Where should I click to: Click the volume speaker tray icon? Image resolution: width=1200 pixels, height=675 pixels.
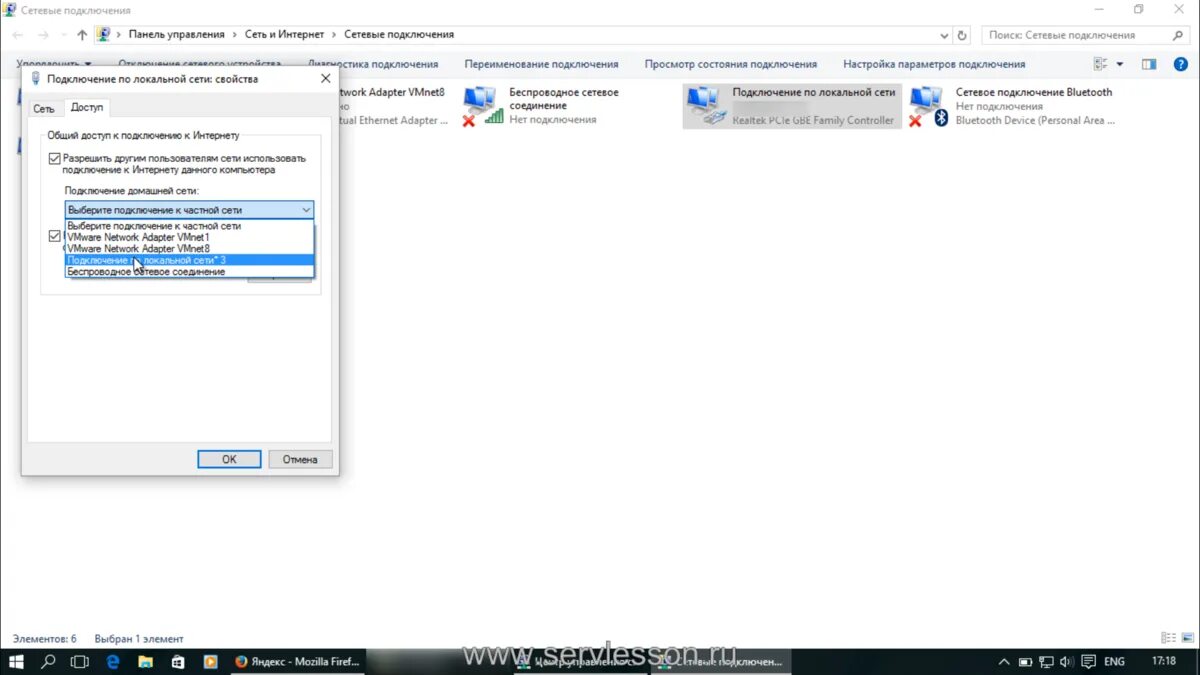click(1067, 661)
